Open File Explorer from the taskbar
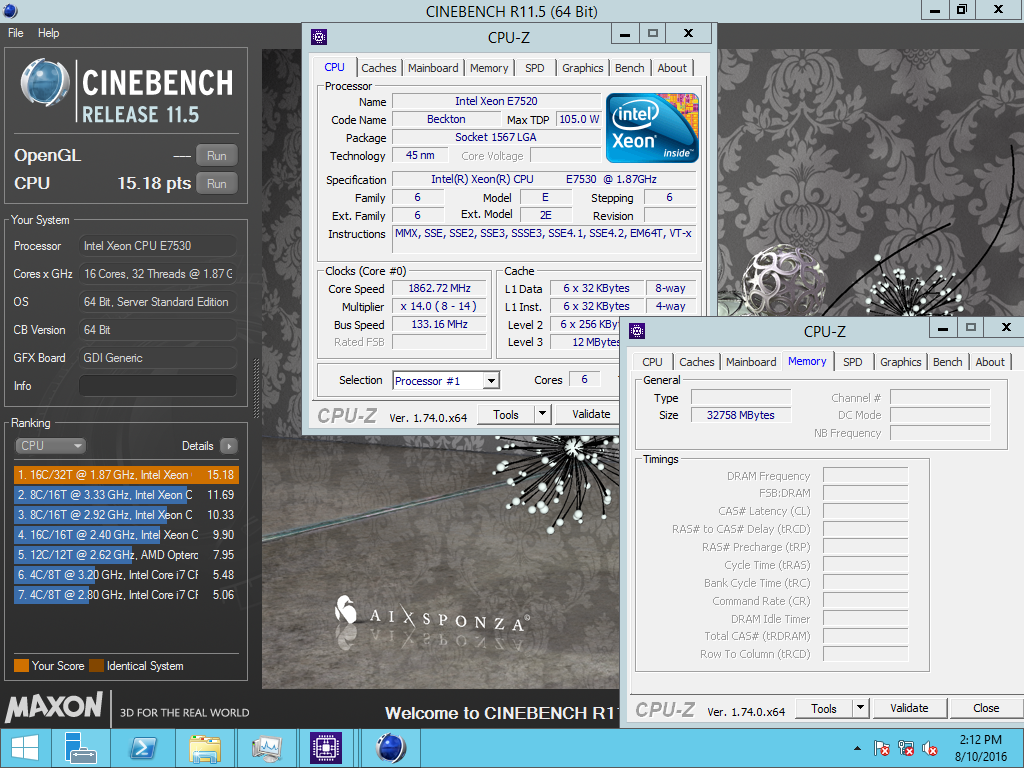Viewport: 1024px width, 768px height. [x=204, y=748]
